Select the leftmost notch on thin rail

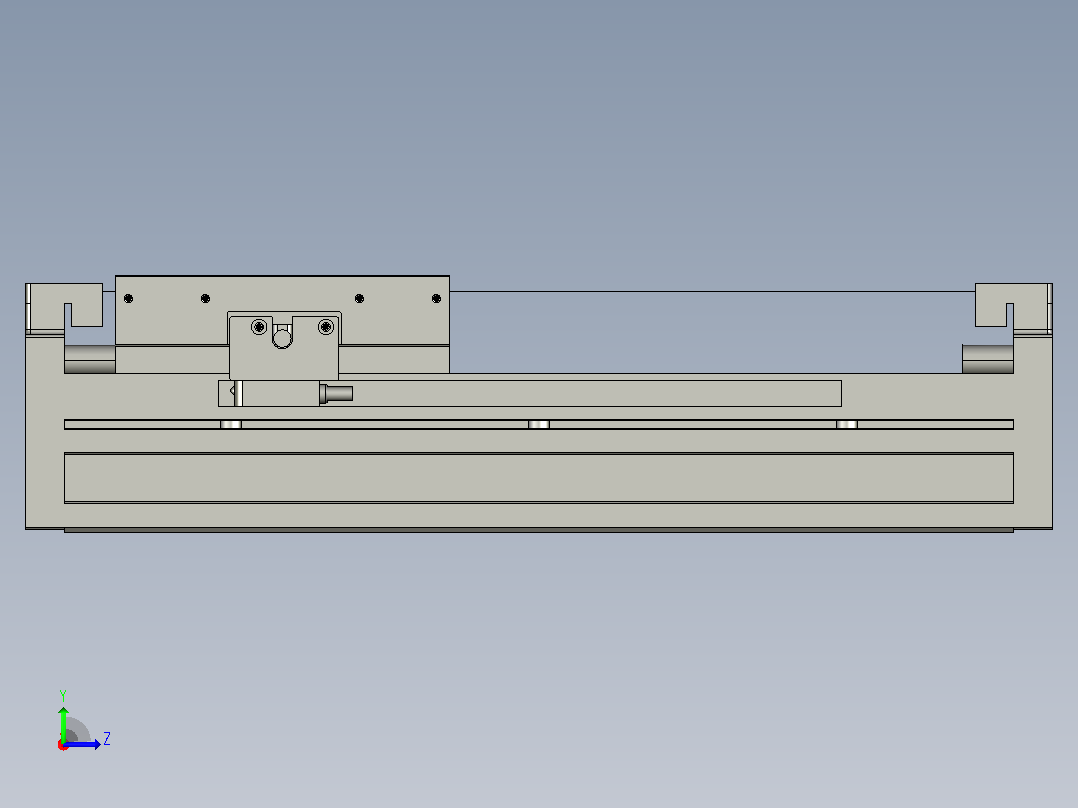[231, 424]
